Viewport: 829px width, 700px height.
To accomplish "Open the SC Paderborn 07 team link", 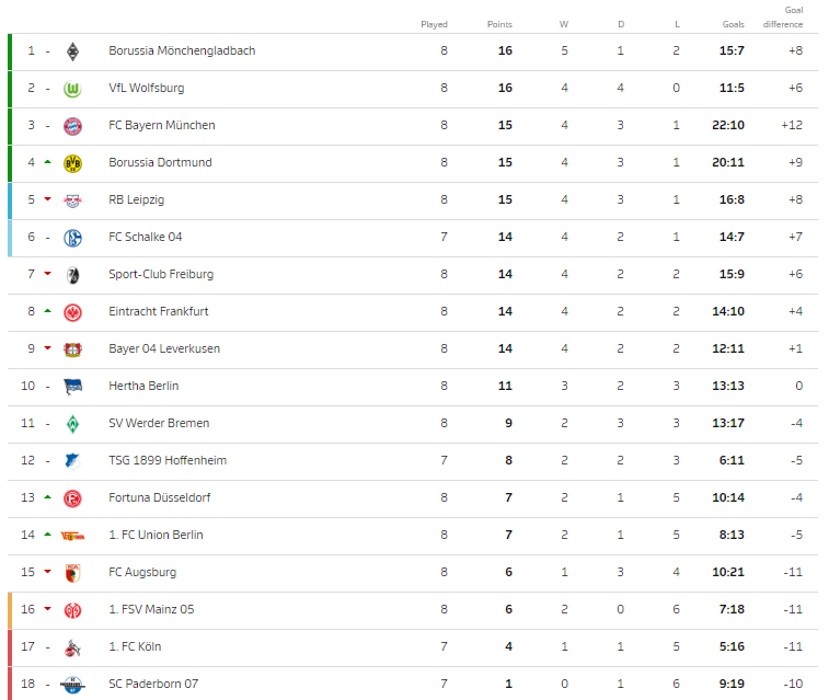I will click(153, 684).
